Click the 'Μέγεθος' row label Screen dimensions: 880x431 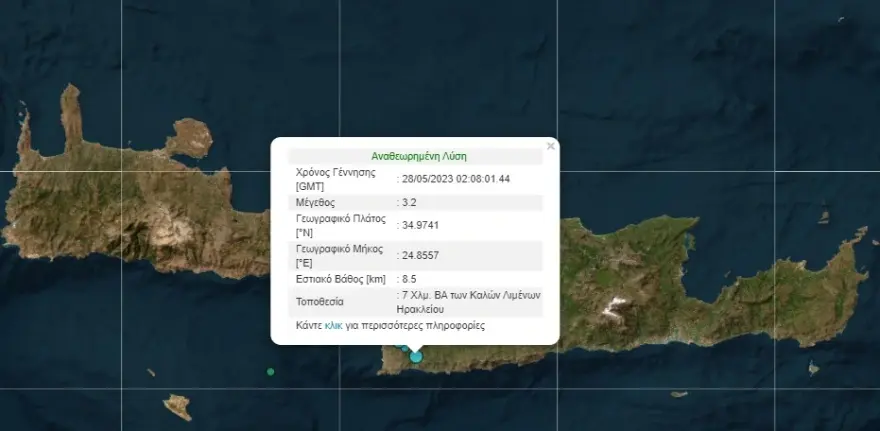[316, 202]
